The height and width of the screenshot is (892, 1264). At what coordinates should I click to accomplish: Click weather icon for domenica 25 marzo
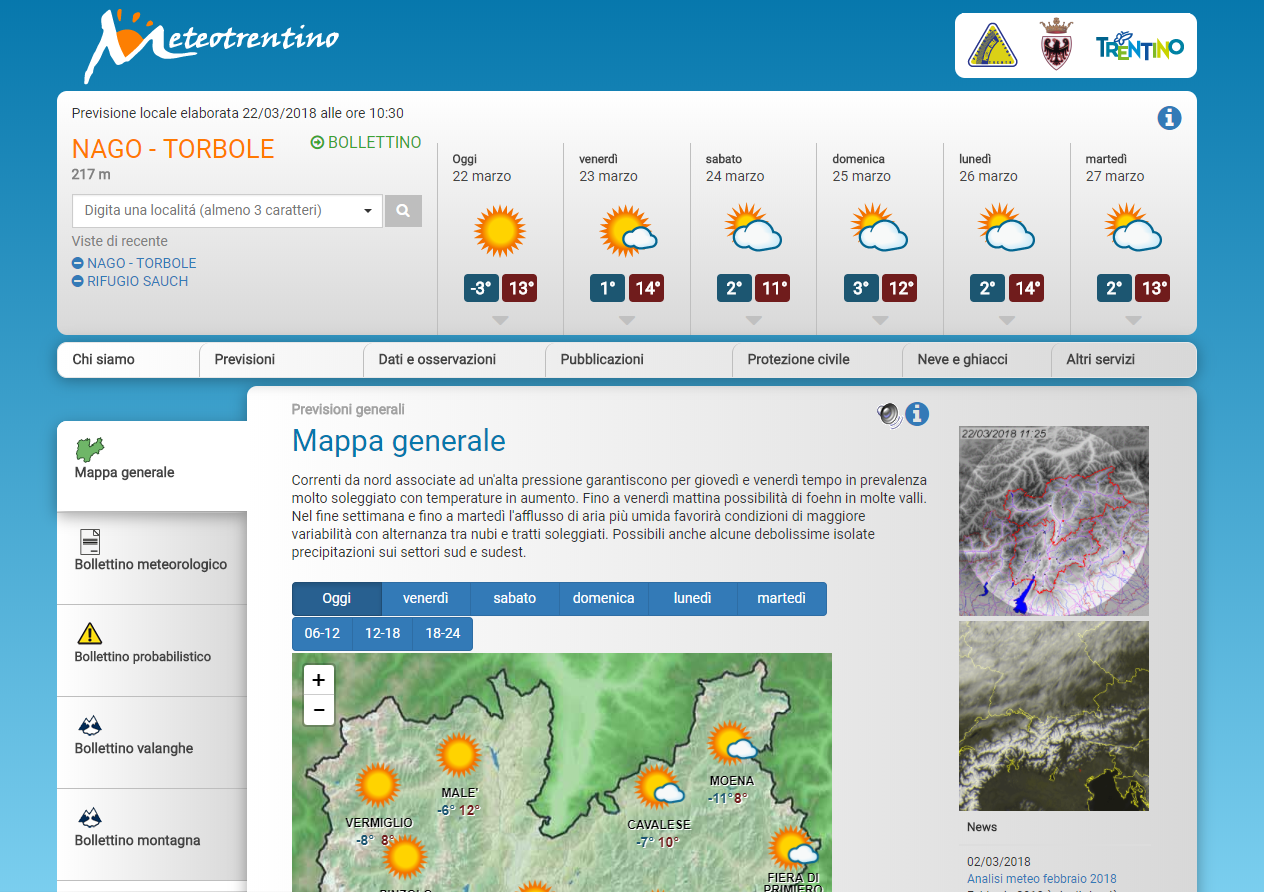pyautogui.click(x=880, y=228)
